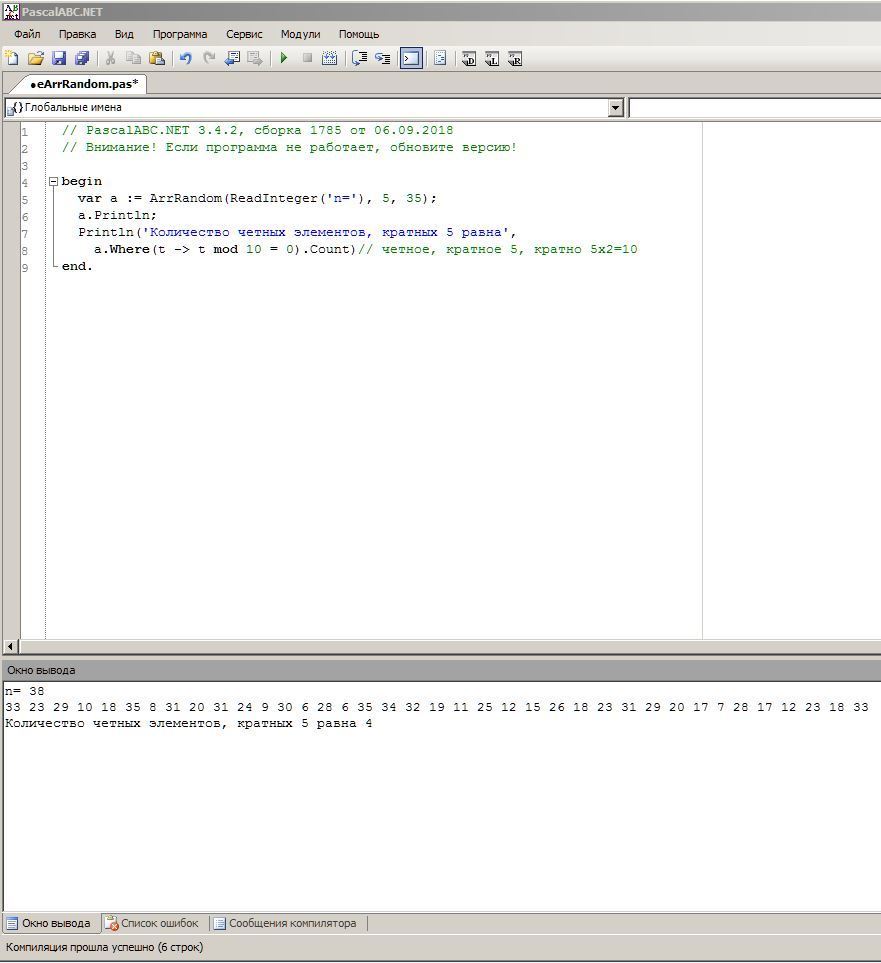Open a file with the folder icon

(36, 59)
